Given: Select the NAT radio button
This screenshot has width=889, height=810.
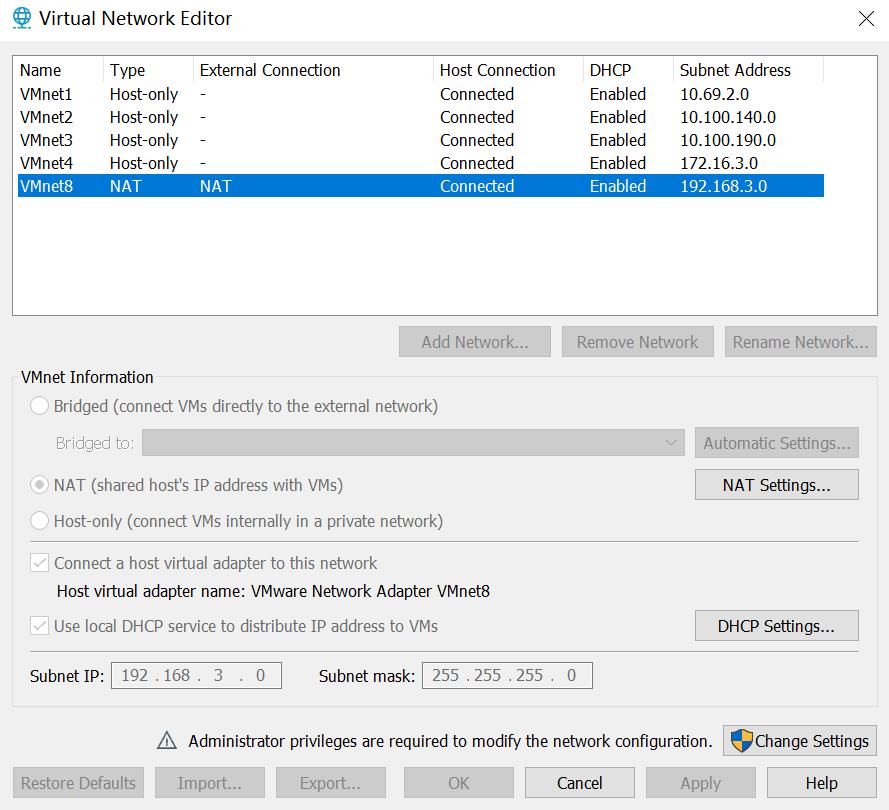Looking at the screenshot, I should click(39, 485).
